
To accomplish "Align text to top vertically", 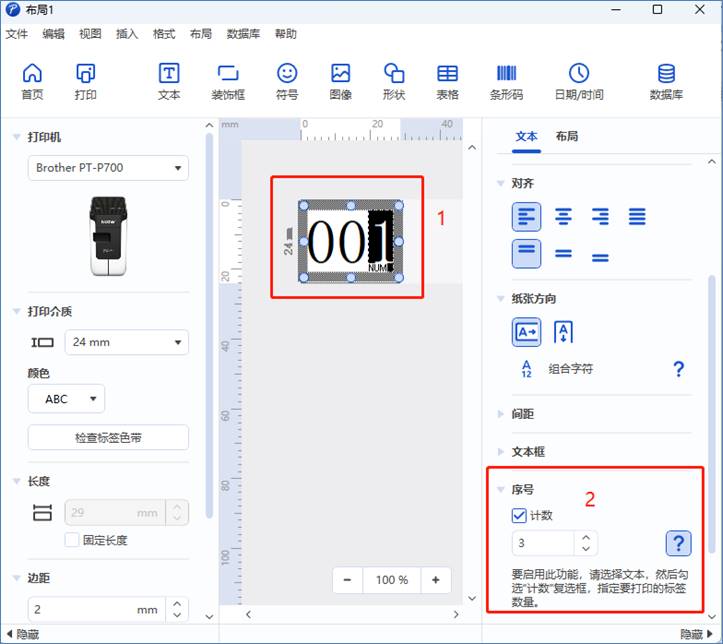I will 526,254.
